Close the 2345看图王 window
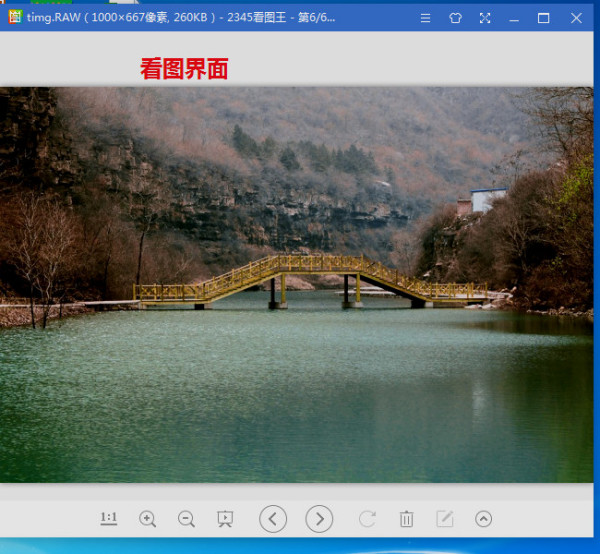The height and width of the screenshot is (554, 600). pyautogui.click(x=576, y=18)
